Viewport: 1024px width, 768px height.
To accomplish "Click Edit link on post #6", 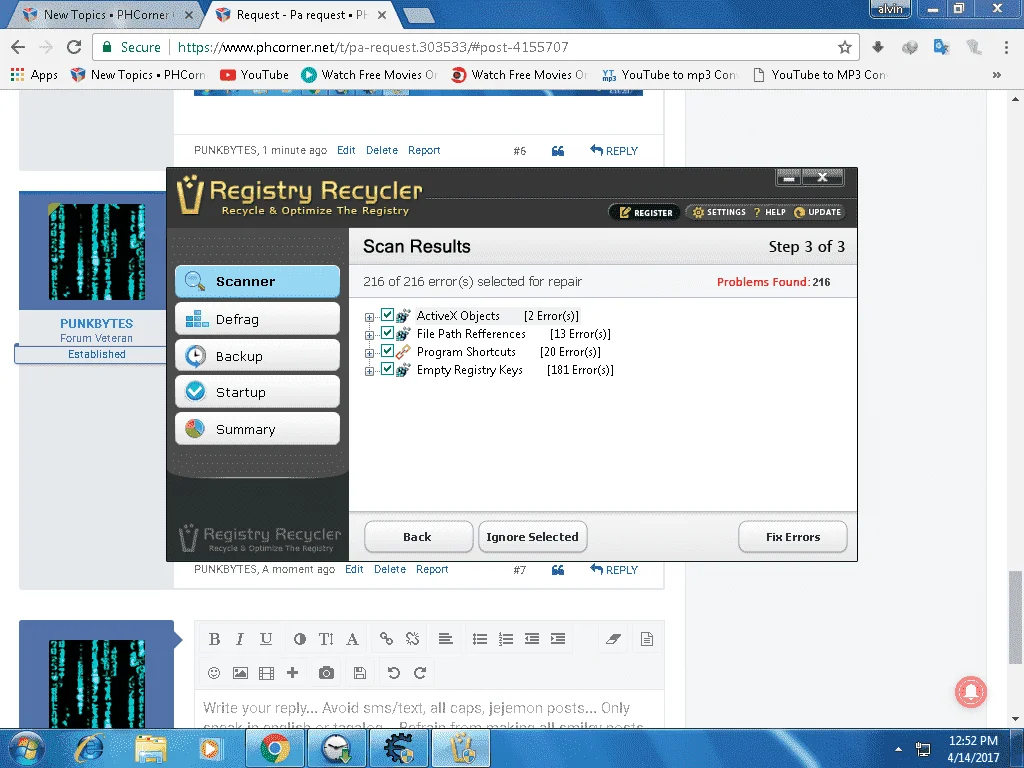I will 346,150.
